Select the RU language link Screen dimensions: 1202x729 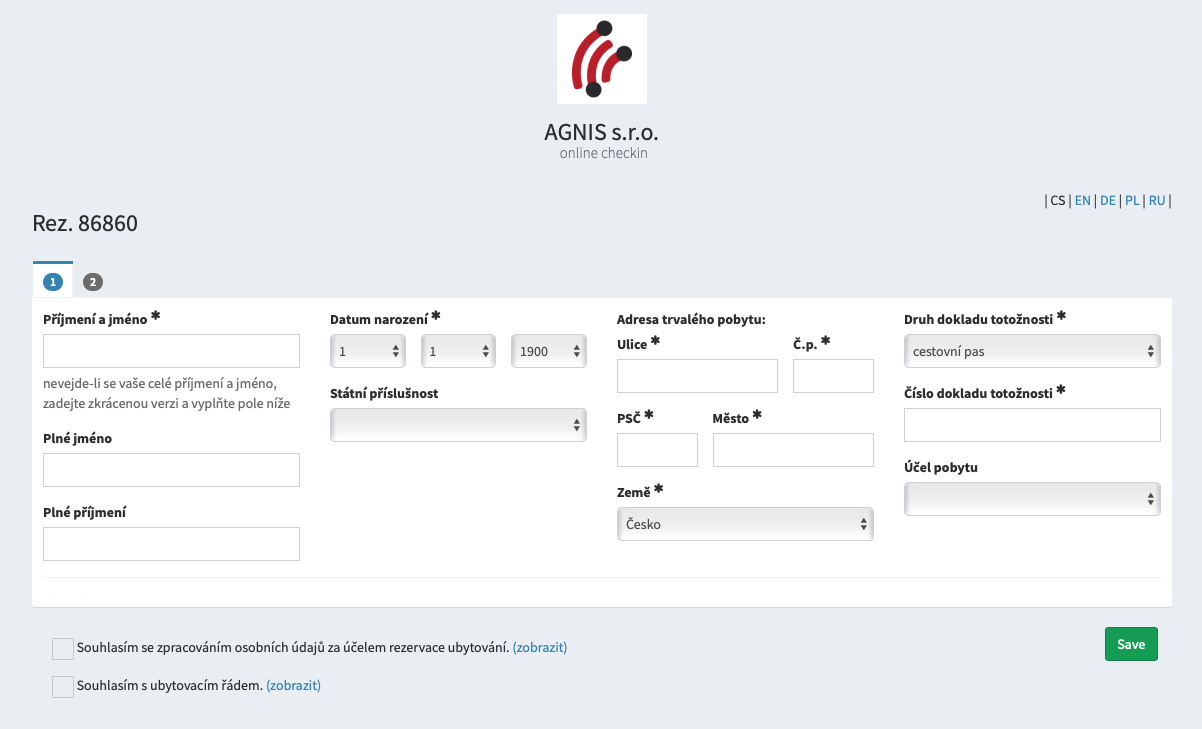[1156, 201]
